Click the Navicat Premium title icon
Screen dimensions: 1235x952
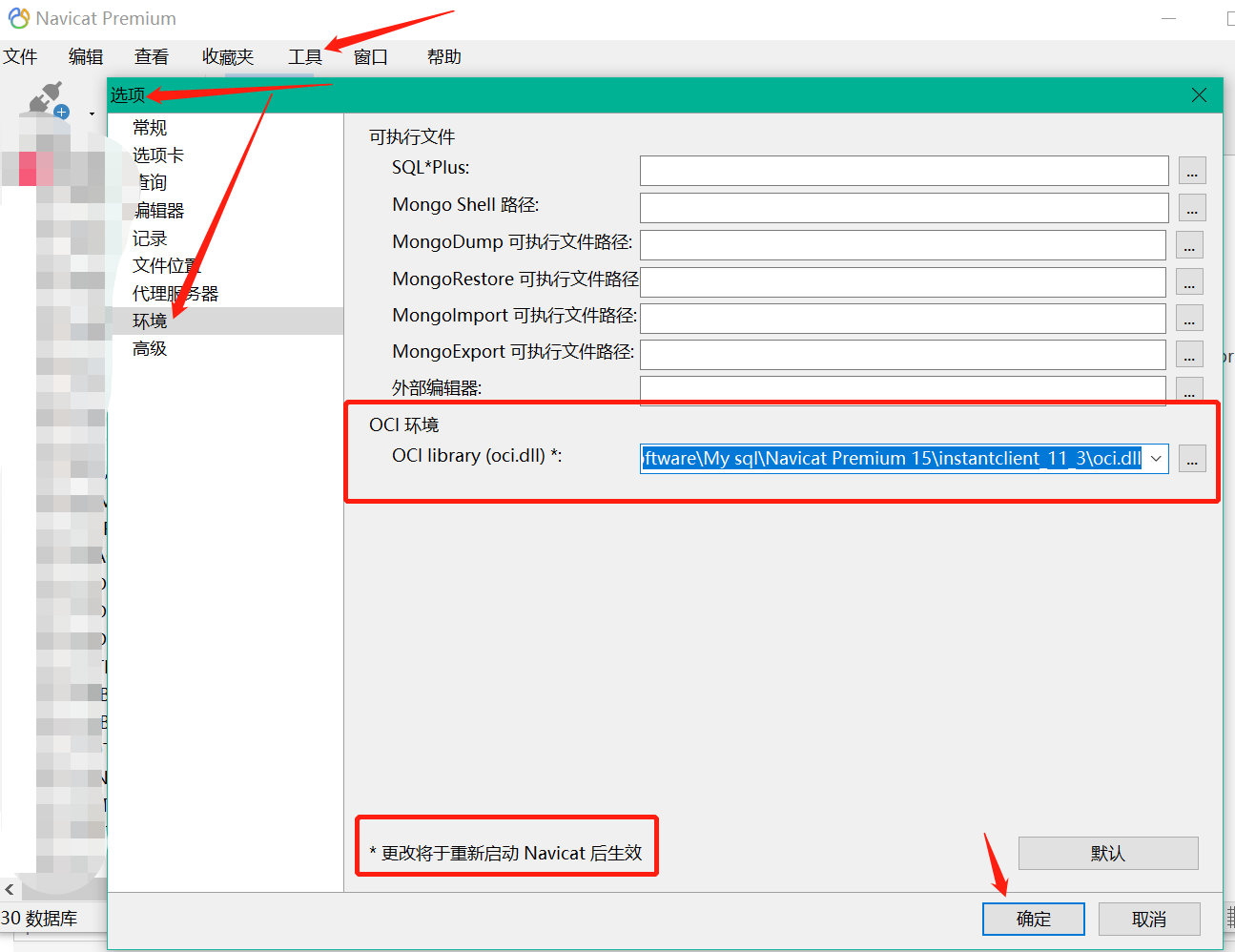(19, 18)
